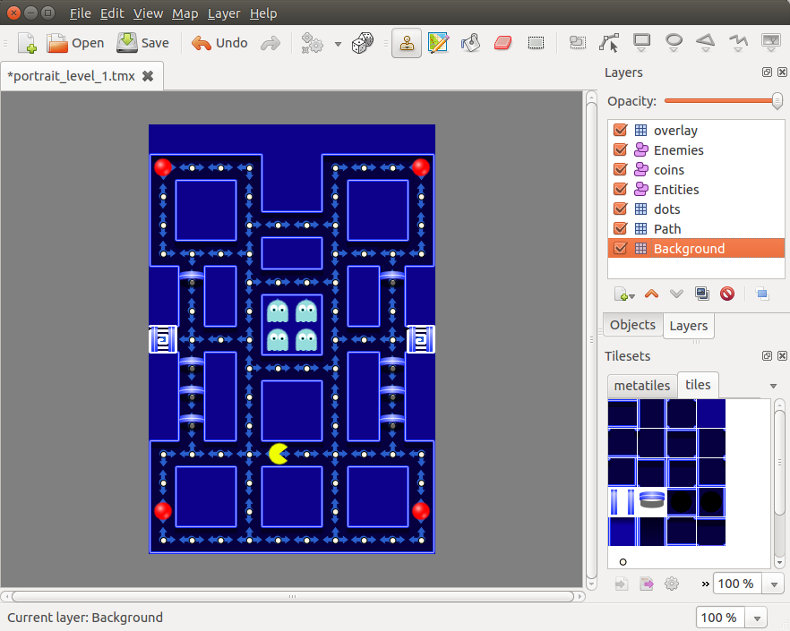Hide the Entities layer
This screenshot has height=631, width=790.
click(x=620, y=189)
